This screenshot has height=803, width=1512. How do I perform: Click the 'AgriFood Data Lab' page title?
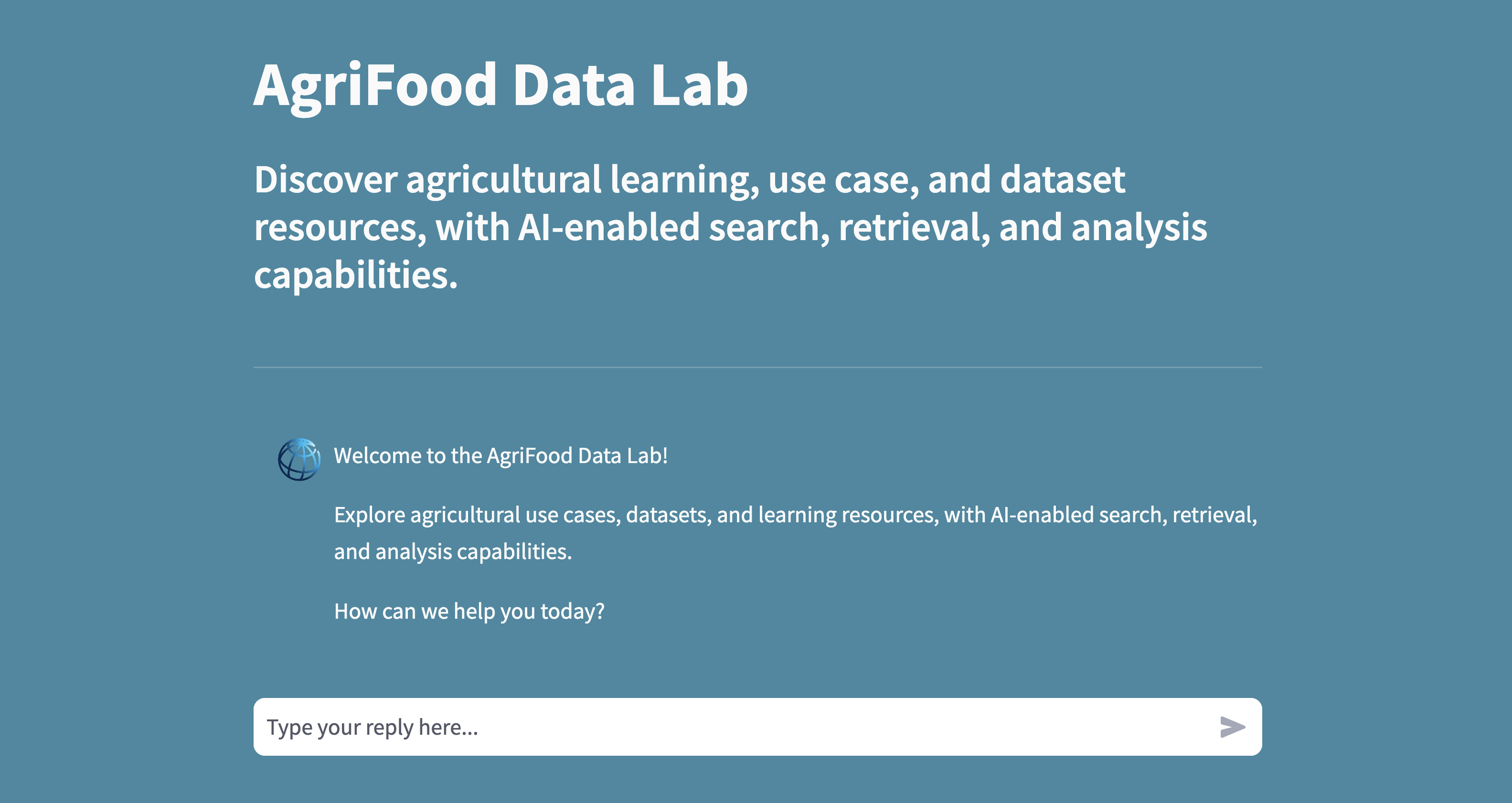click(x=500, y=85)
